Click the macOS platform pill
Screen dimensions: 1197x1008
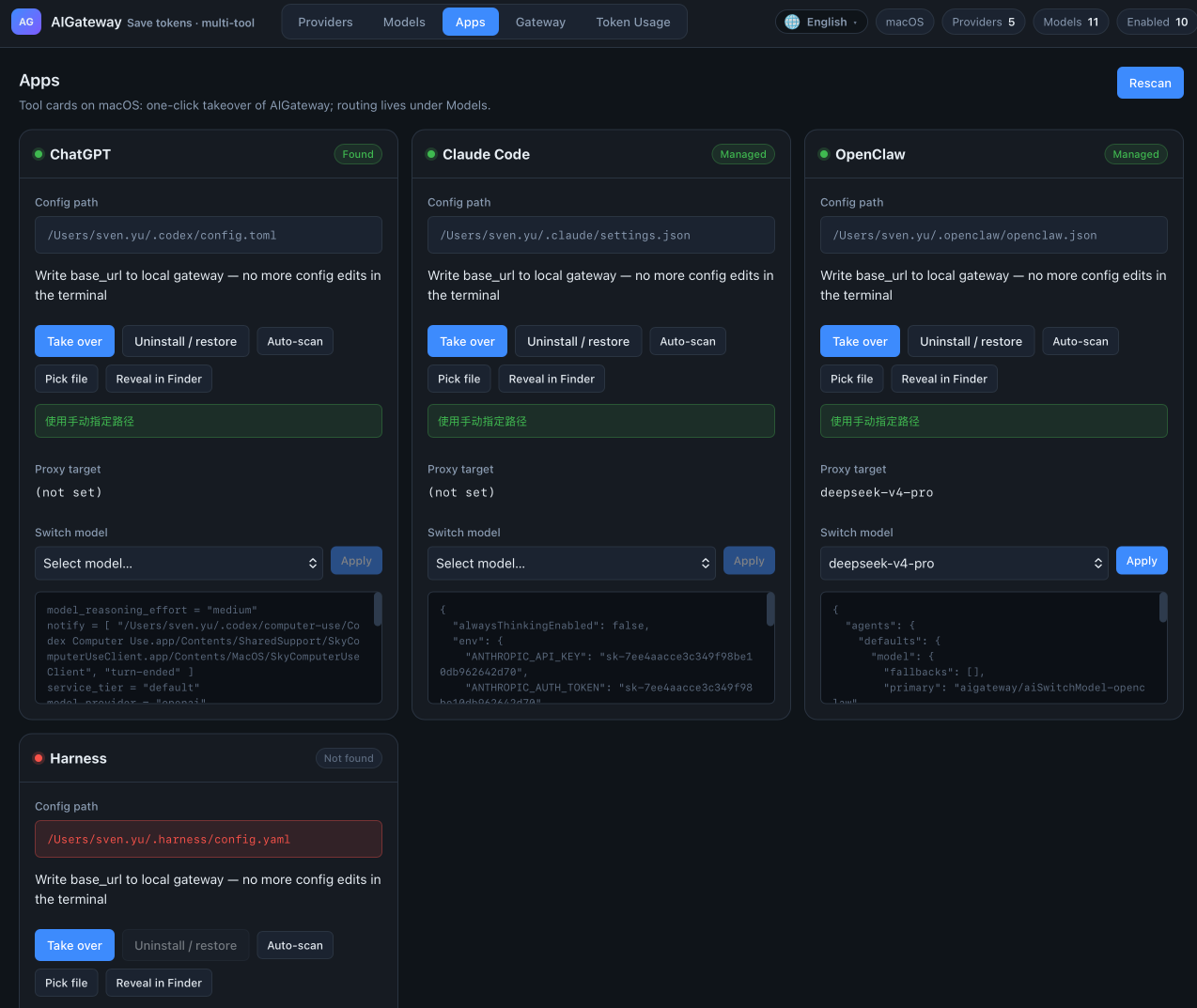905,22
